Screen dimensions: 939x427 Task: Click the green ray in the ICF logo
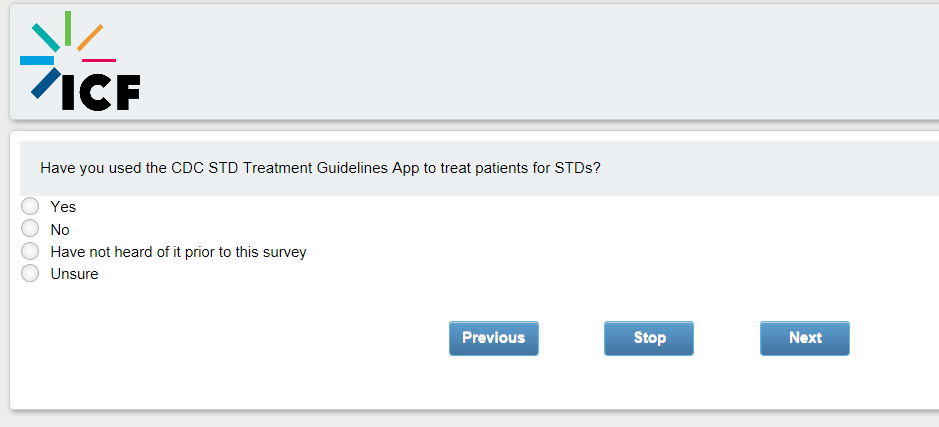pyautogui.click(x=67, y=27)
